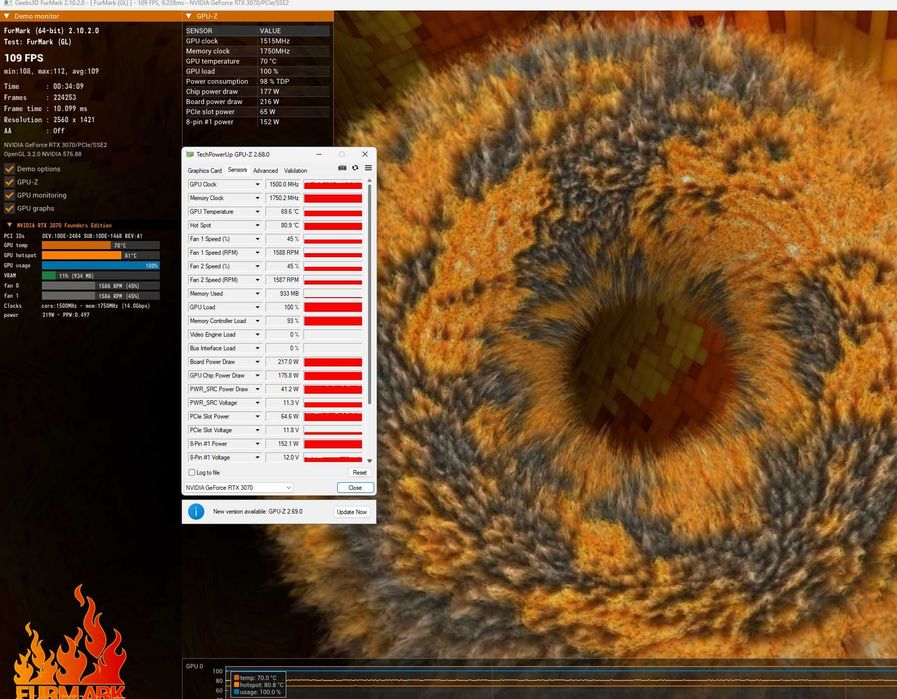Screen dimensions: 897x699
Task: Toggle the GPU monitoring checkbox
Action: tap(9, 195)
